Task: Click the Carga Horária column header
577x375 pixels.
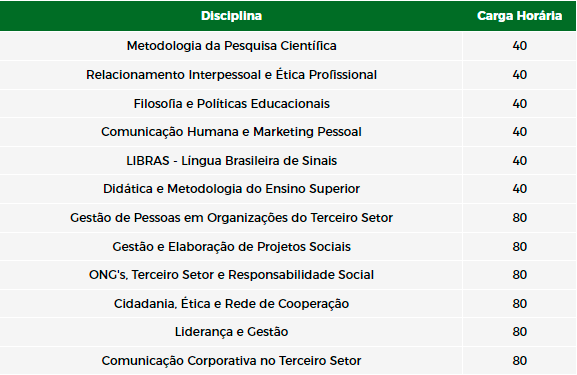Action: (x=519, y=16)
